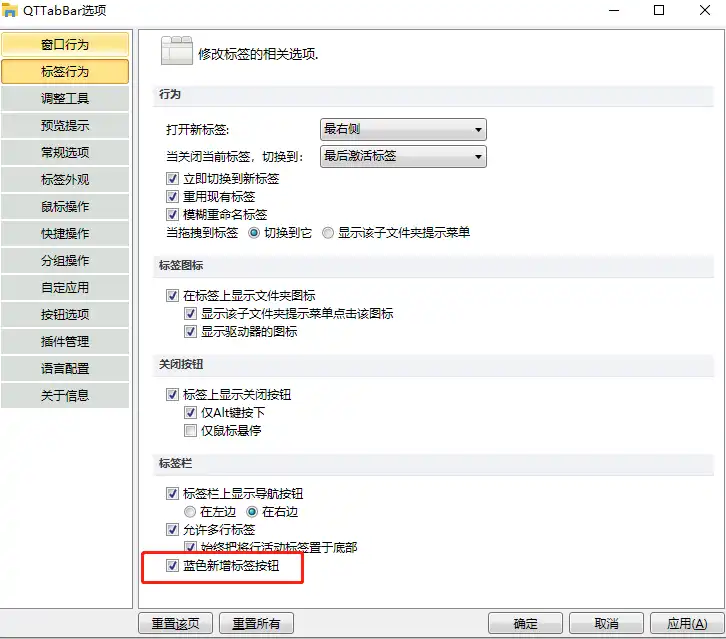Switch to the 按钮选项 page

65,314
